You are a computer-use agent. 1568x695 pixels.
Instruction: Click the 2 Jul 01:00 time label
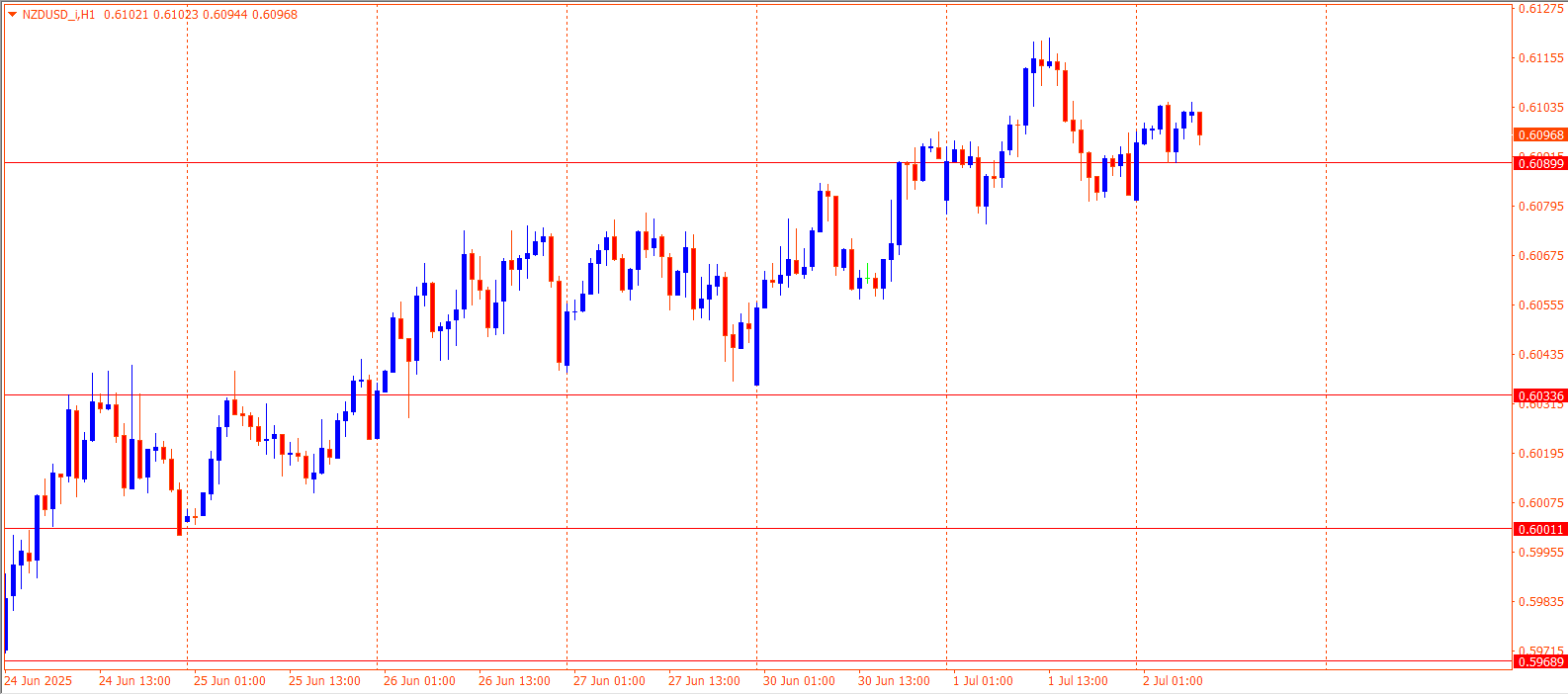[x=1173, y=681]
